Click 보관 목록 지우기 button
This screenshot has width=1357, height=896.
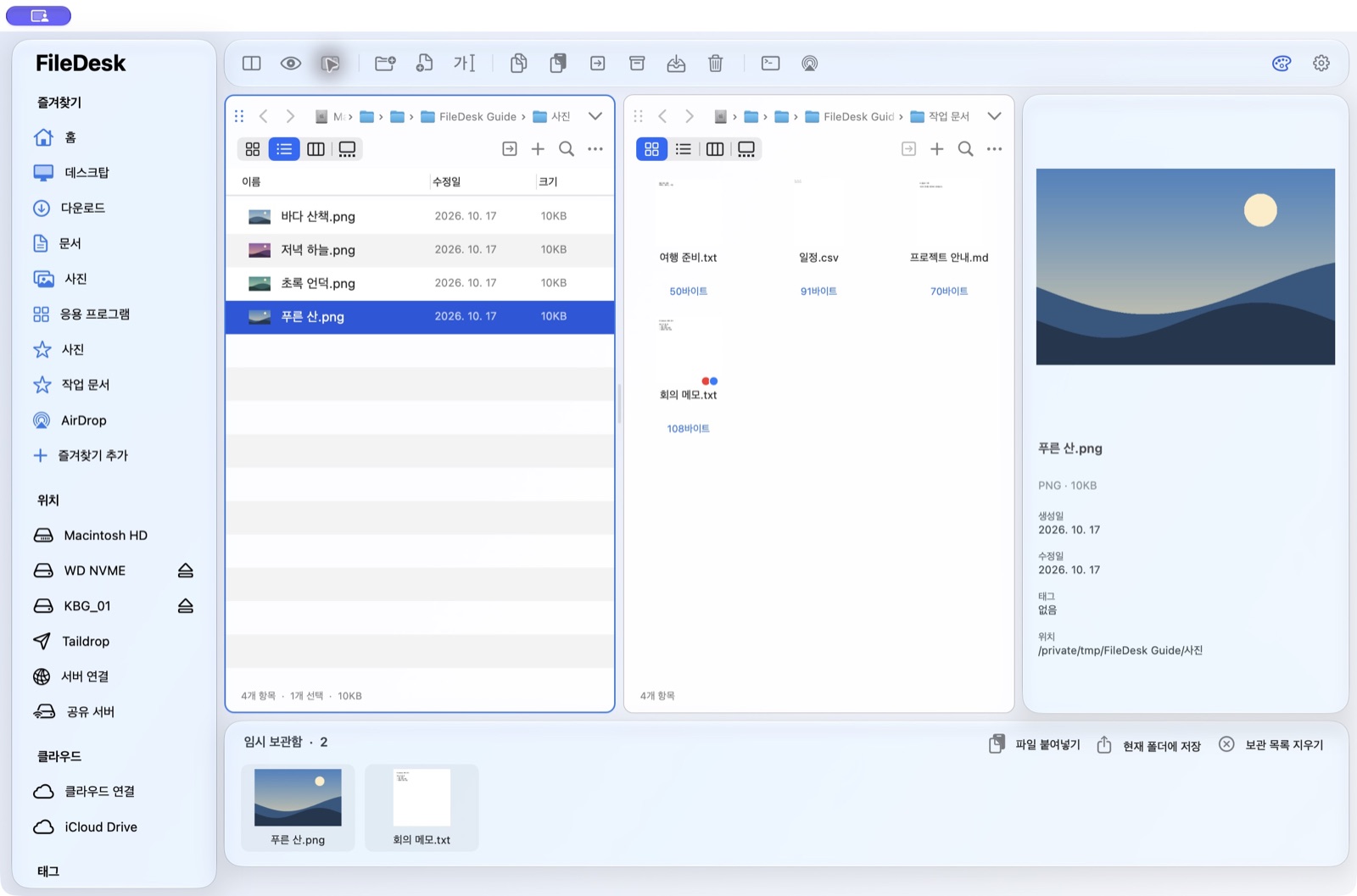(x=1271, y=745)
